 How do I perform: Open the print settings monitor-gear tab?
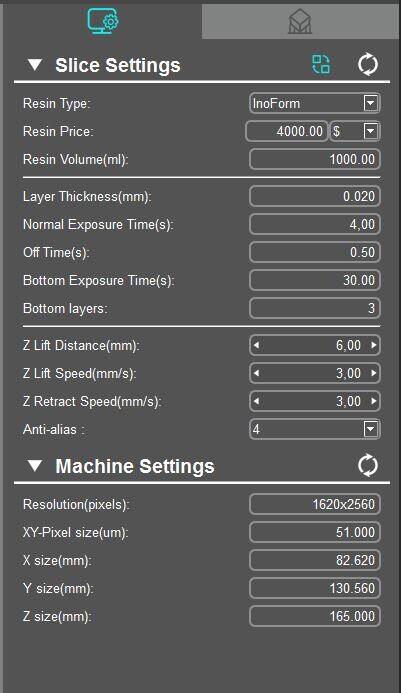coord(103,21)
